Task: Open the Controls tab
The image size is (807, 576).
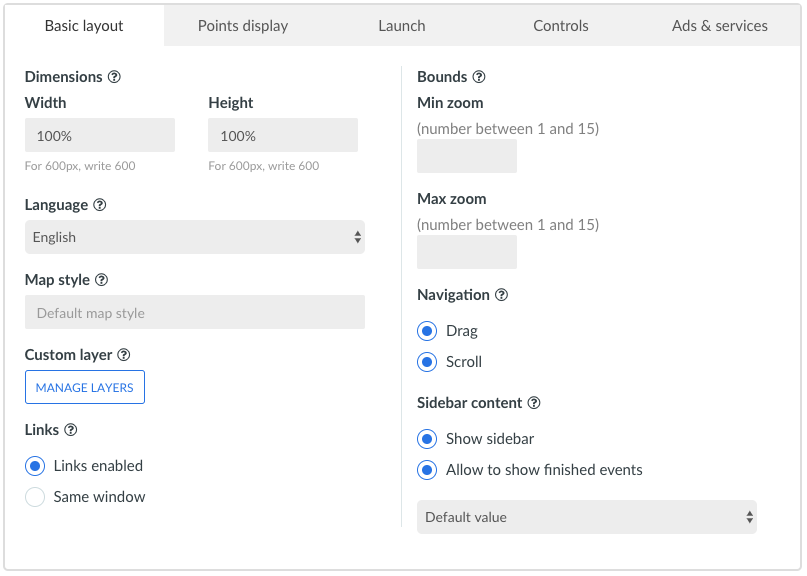Action: click(560, 25)
